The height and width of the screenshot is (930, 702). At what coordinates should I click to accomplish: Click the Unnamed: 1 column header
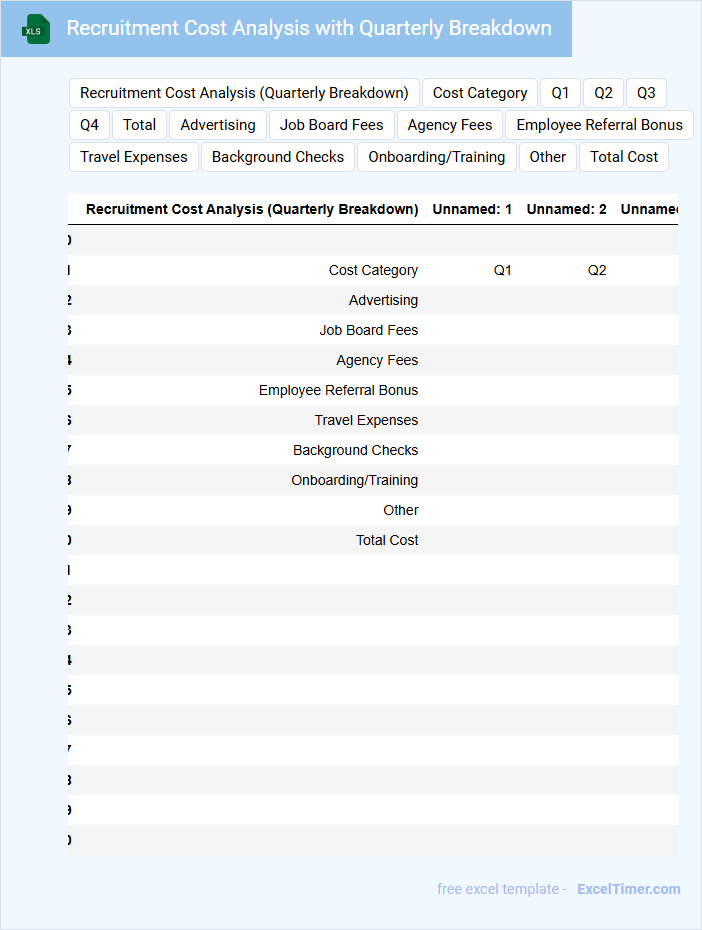(472, 209)
